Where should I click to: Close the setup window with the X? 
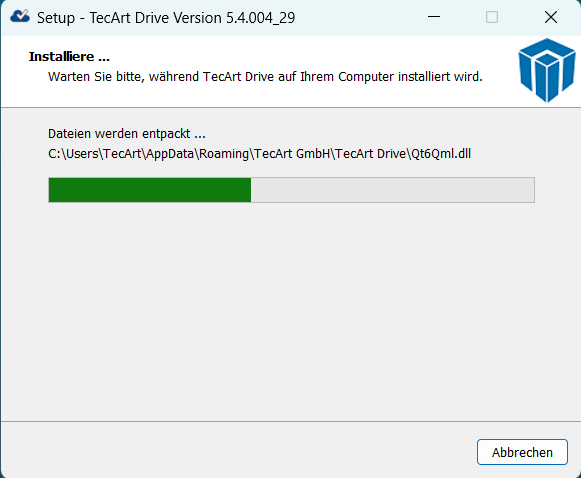coord(551,17)
